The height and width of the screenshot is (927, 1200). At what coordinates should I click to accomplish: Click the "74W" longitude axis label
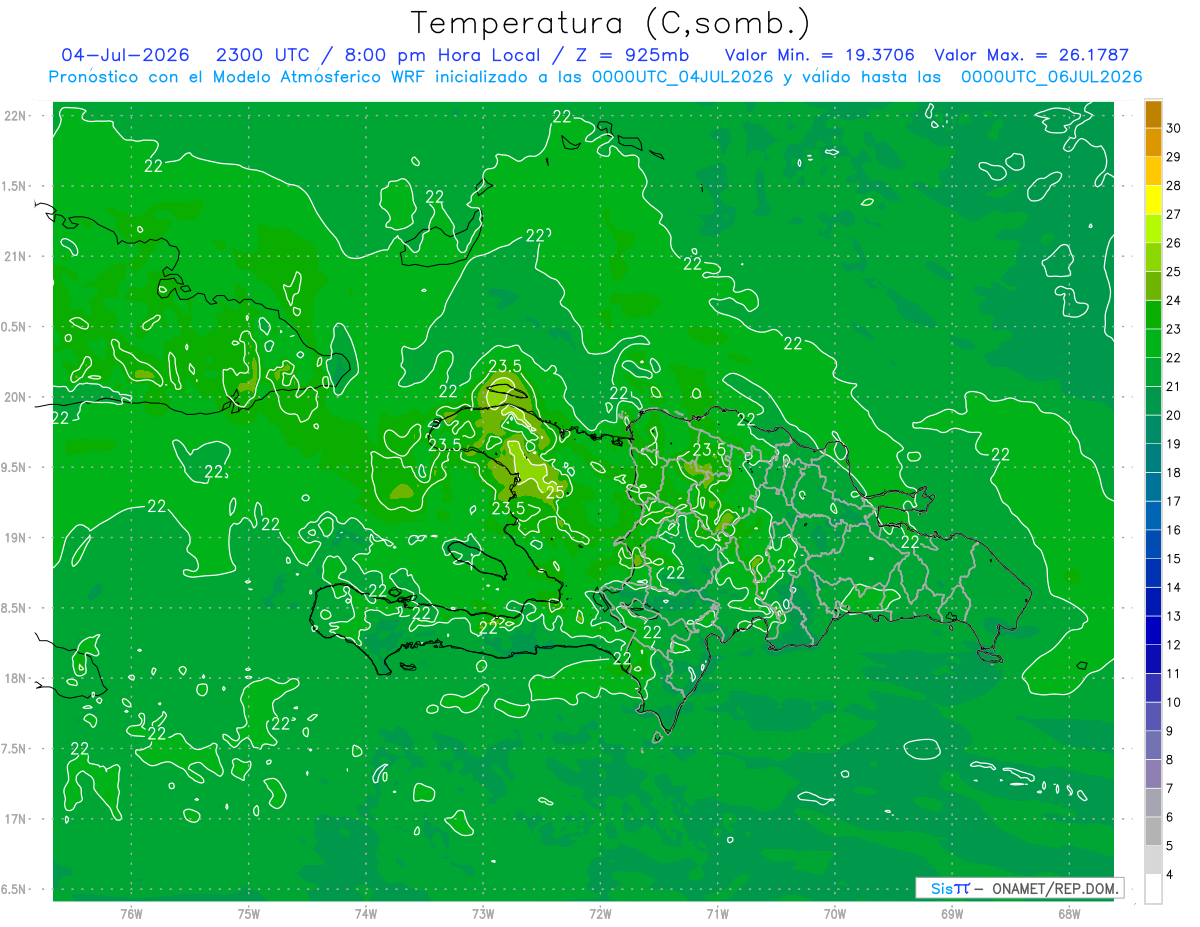coord(366,914)
